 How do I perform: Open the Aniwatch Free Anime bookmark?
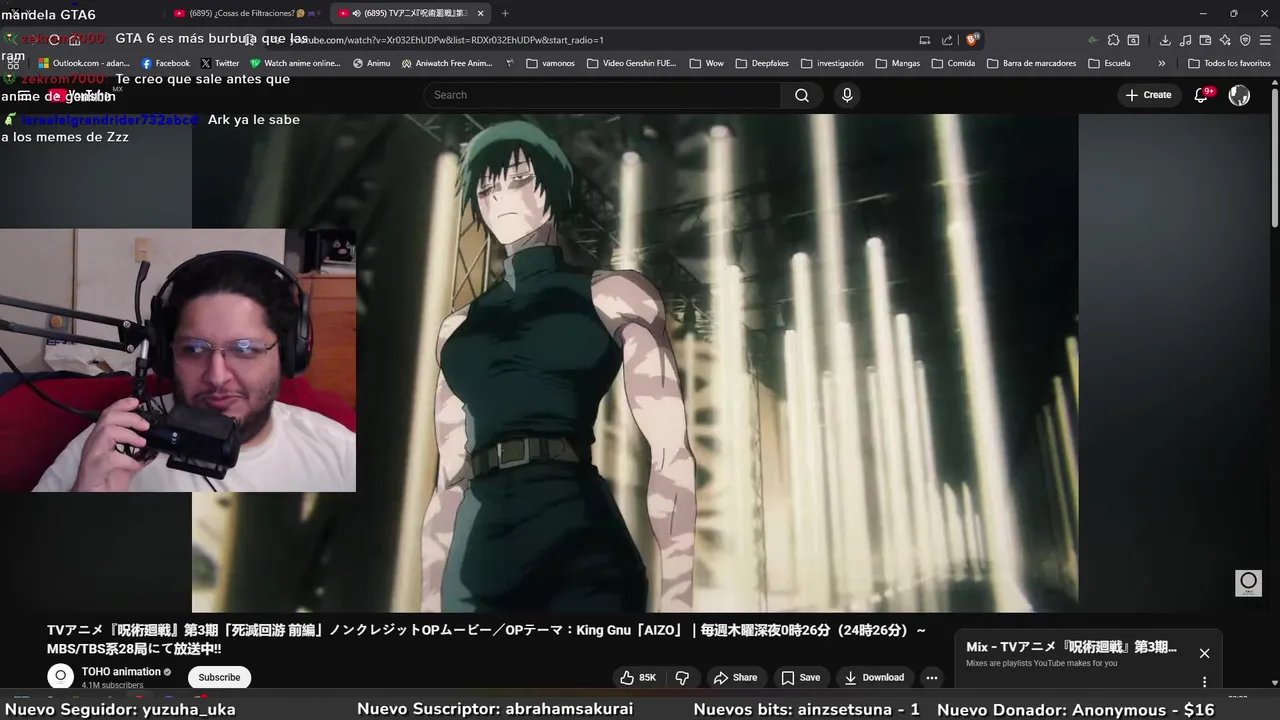[448, 63]
